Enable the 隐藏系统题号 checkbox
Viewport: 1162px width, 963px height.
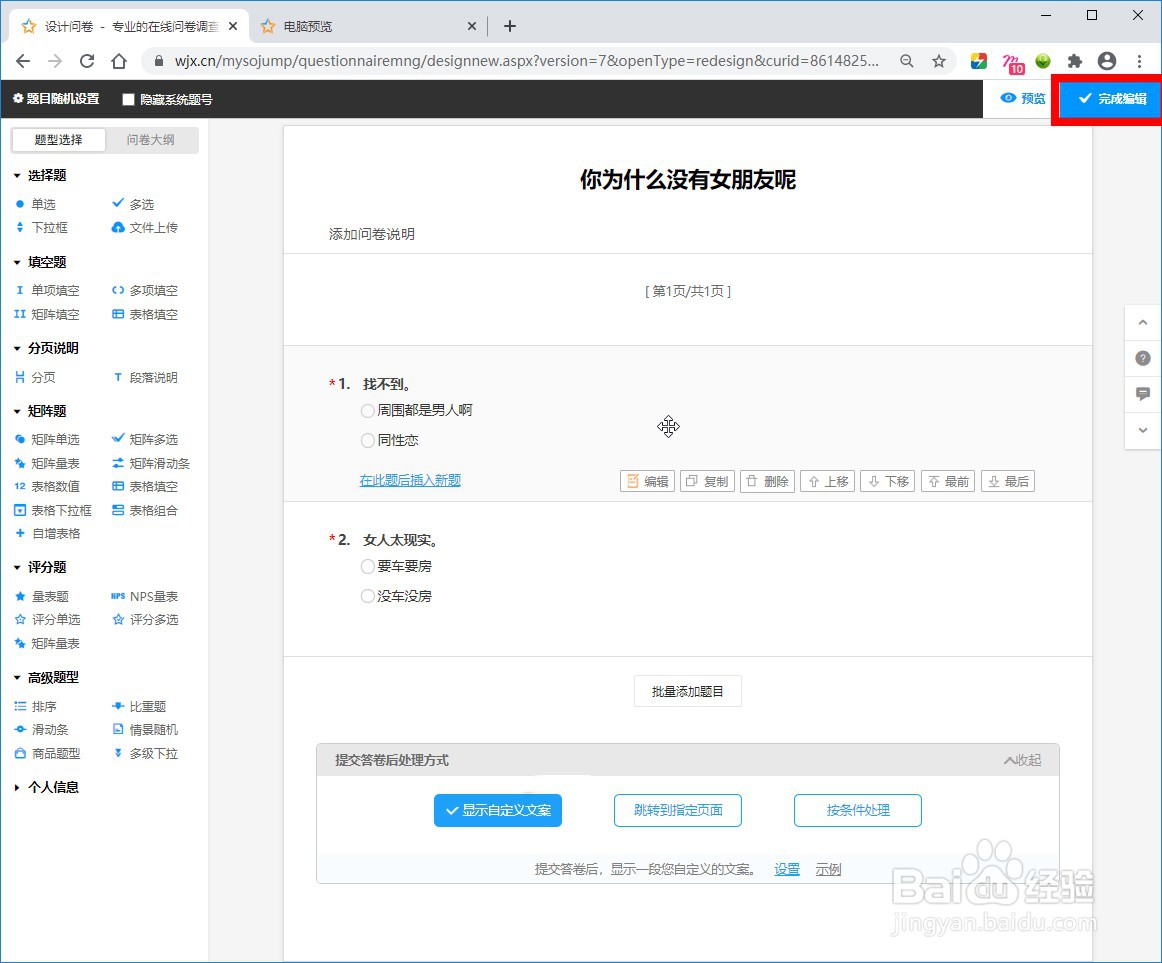(x=128, y=99)
